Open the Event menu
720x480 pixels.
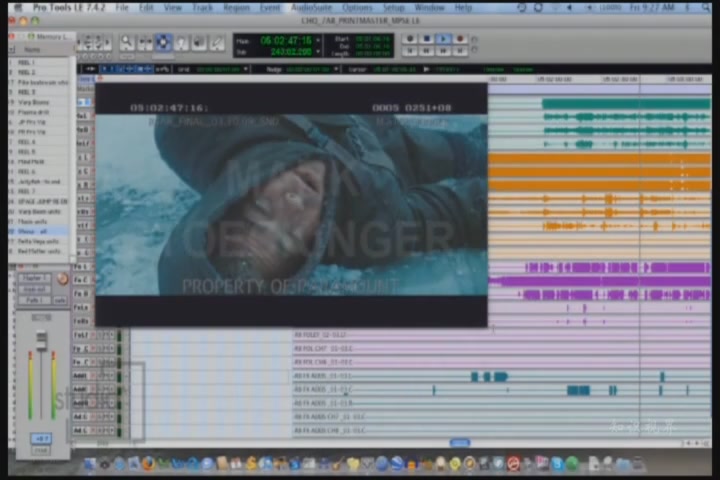click(x=270, y=7)
